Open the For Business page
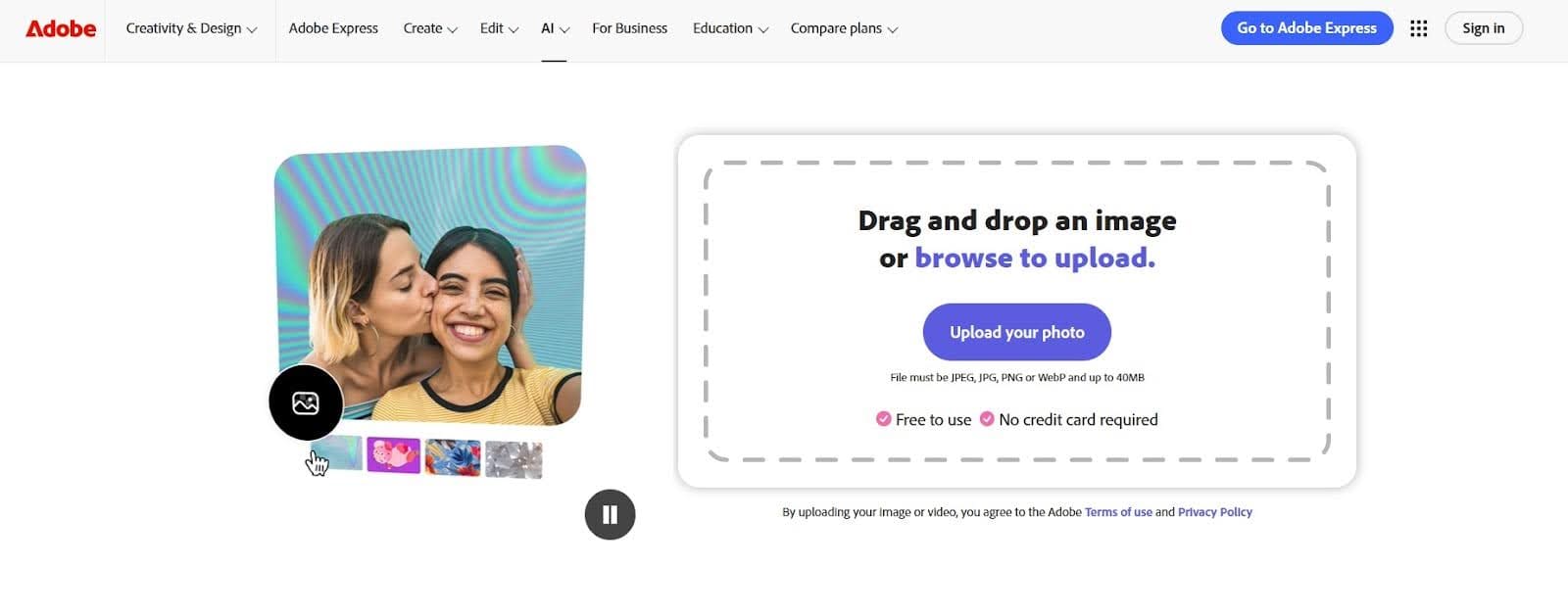The width and height of the screenshot is (1568, 614). (629, 28)
